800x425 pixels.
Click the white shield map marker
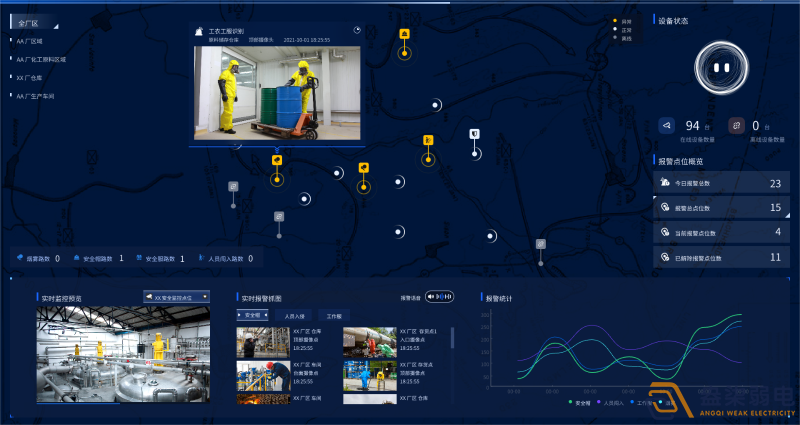coord(475,133)
